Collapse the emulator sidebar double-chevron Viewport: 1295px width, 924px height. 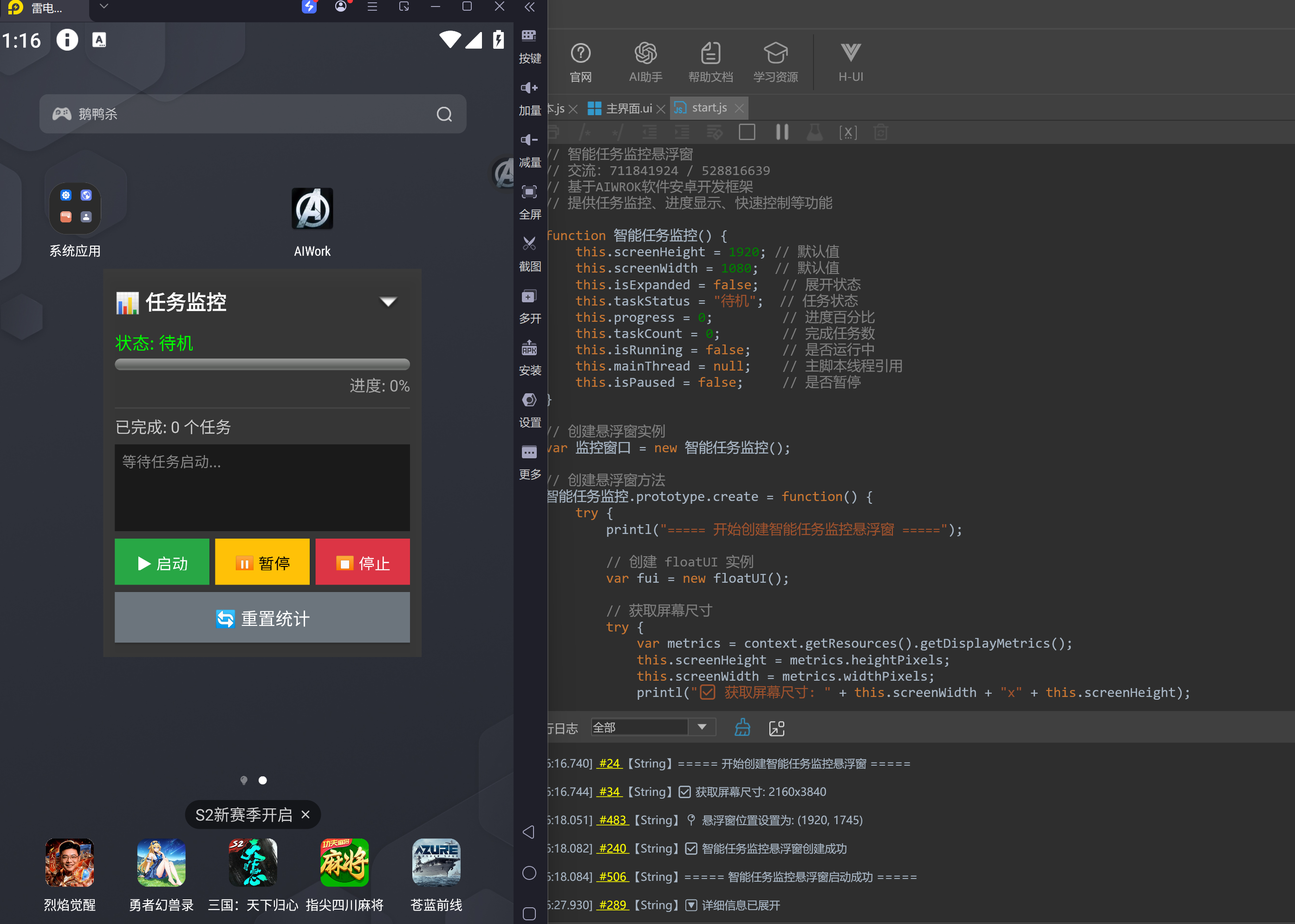click(530, 7)
